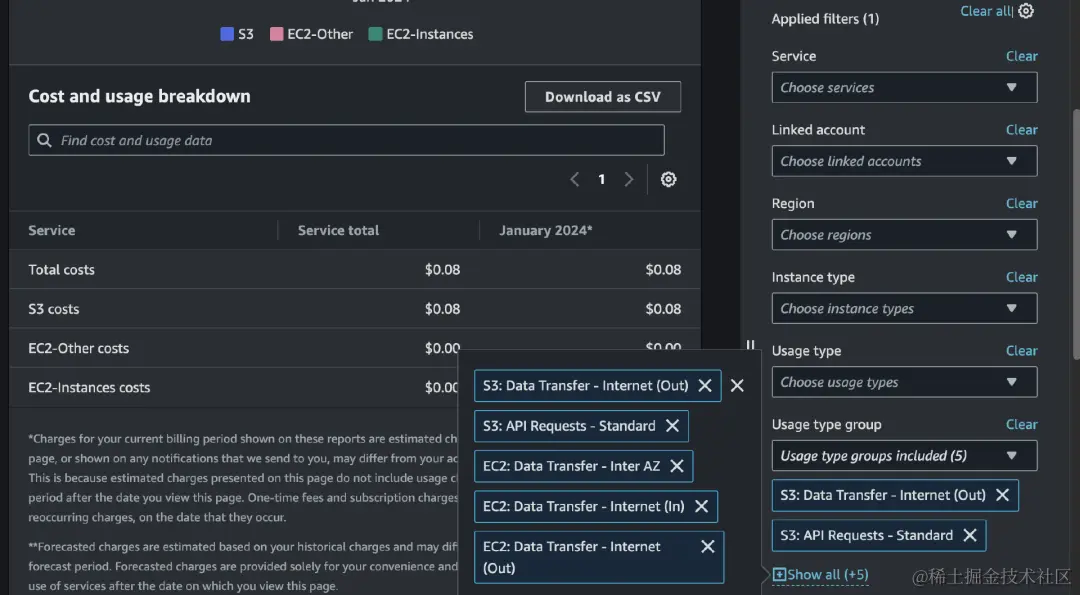
Task: Clear the Linked account filter
Action: 1021,130
